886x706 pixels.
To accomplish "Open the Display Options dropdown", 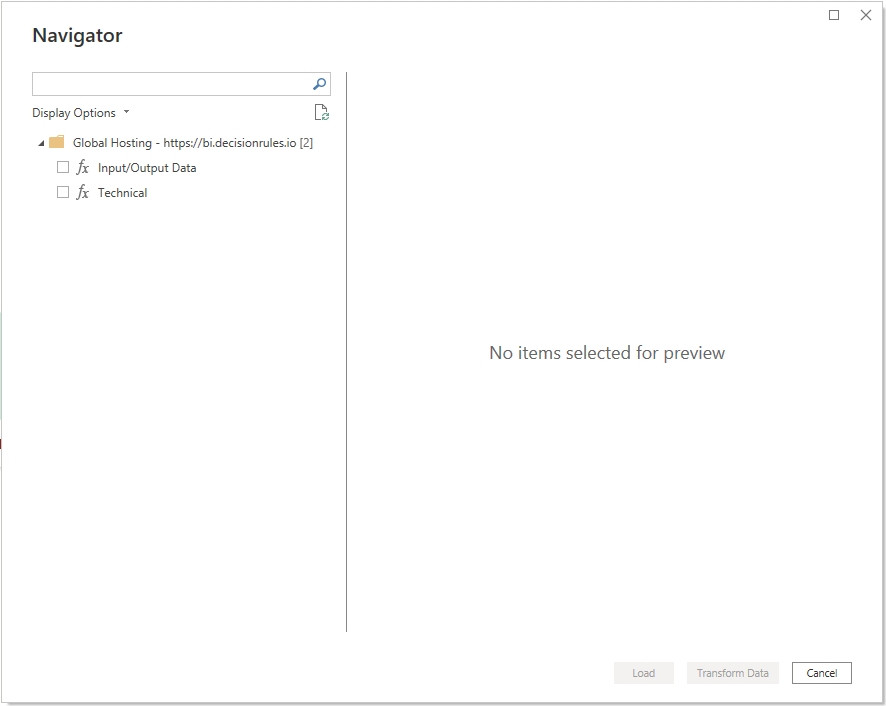I will [x=81, y=113].
